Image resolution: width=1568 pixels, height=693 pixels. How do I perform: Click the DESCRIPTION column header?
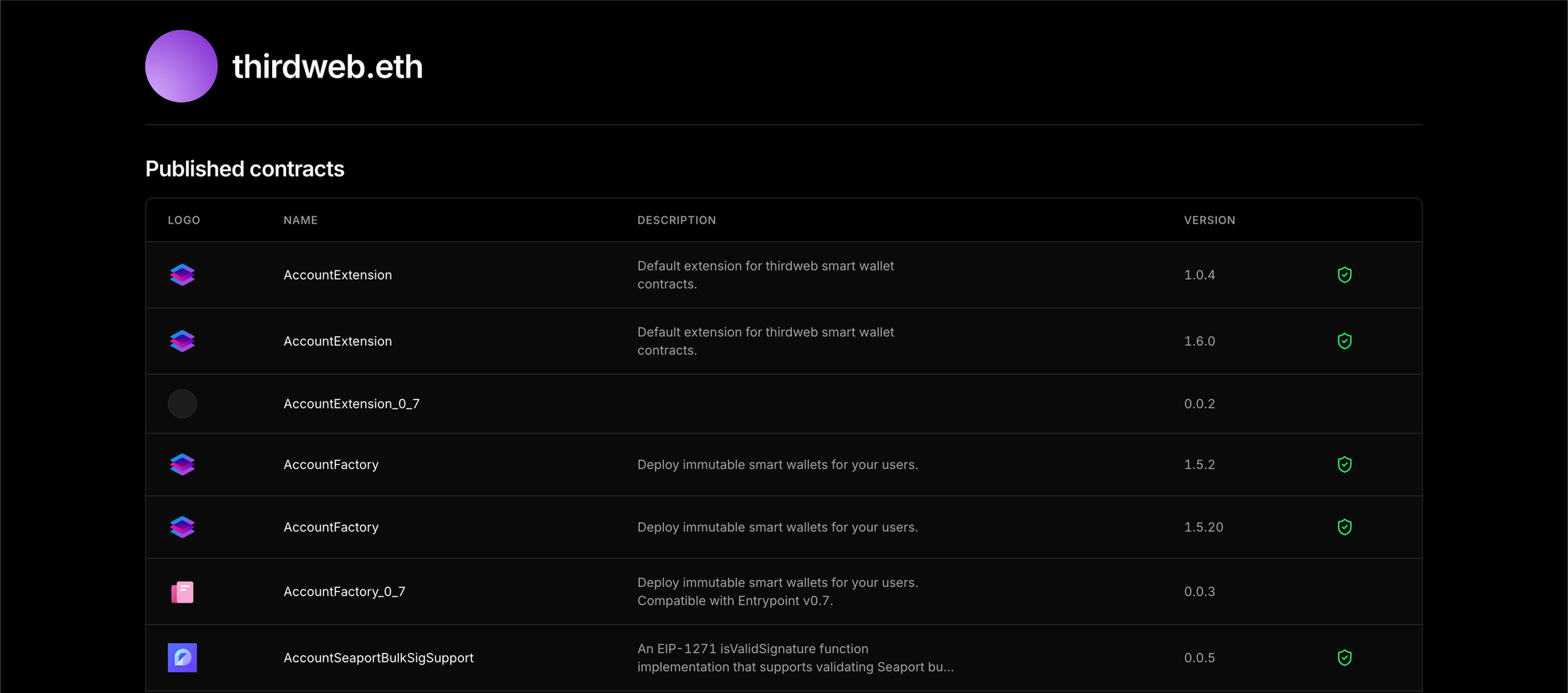pyautogui.click(x=677, y=220)
